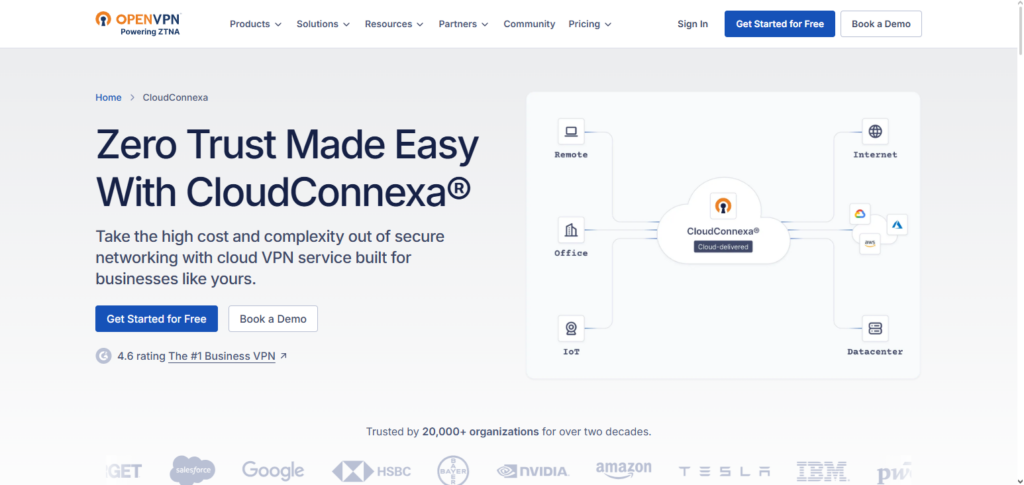Click the IBM logo
This screenshot has width=1024, height=485.
823,471
